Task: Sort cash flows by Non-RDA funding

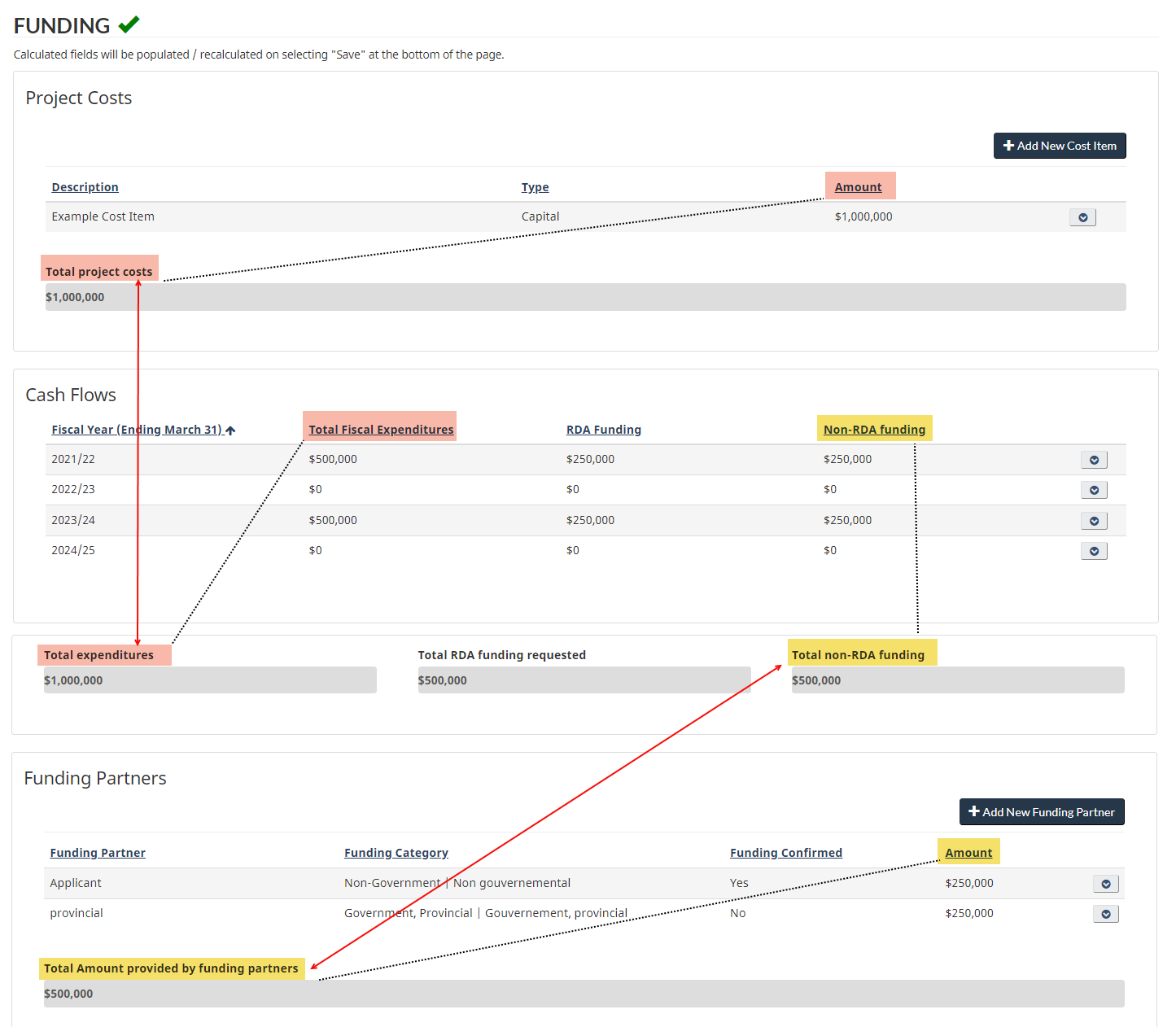Action: 874,430
